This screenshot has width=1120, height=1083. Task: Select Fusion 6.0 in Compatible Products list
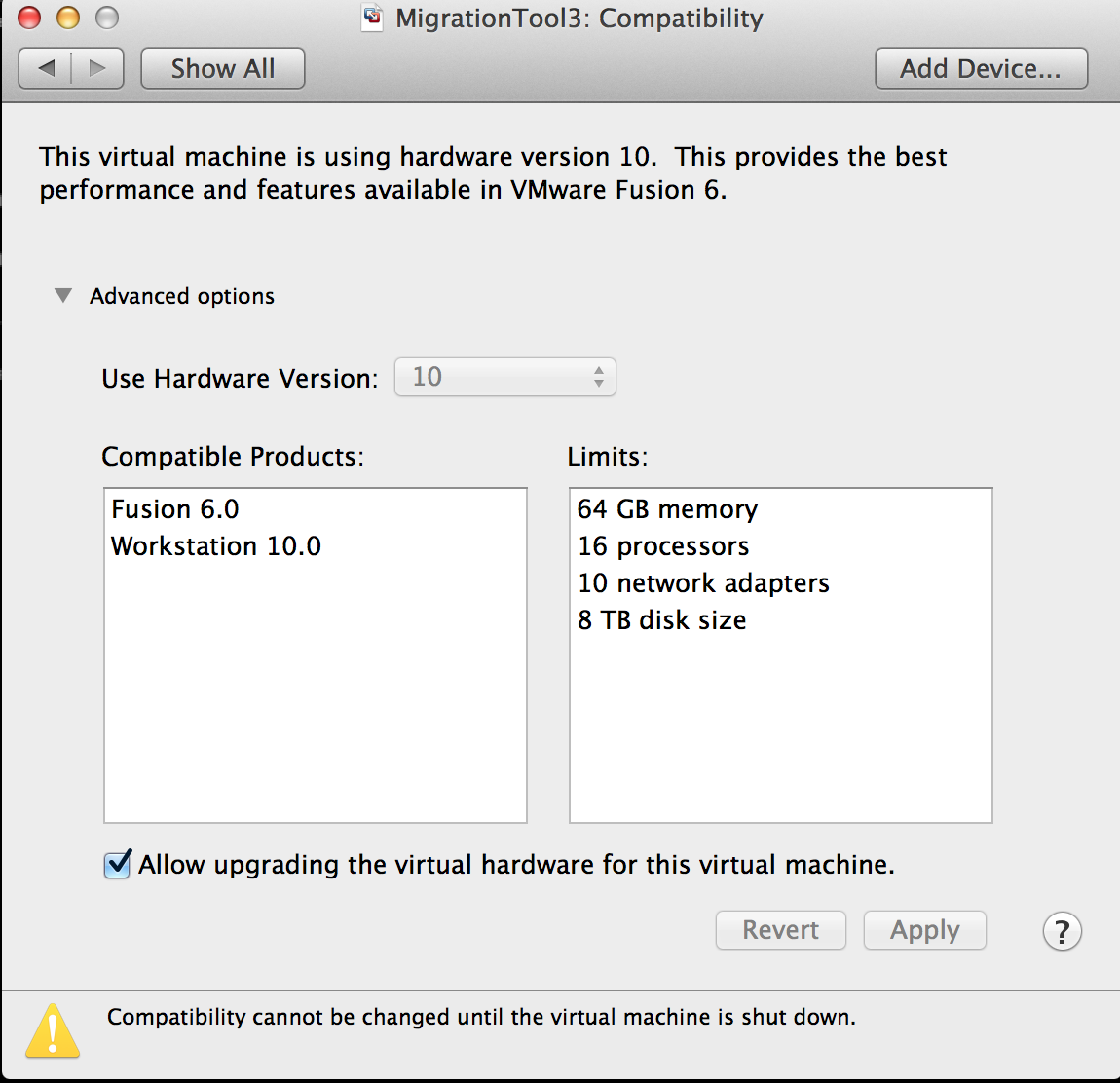175,508
